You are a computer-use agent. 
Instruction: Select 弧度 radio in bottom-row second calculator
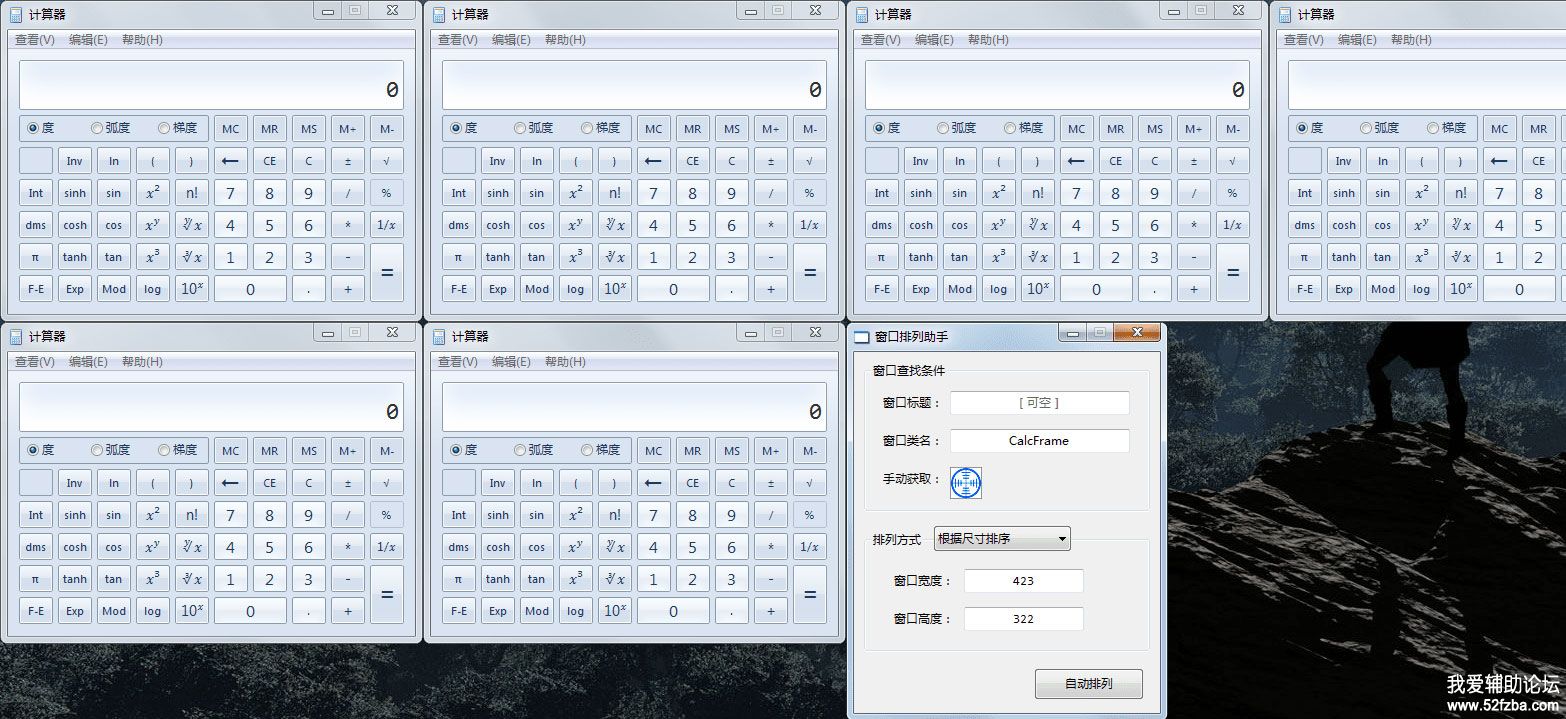(x=534, y=450)
